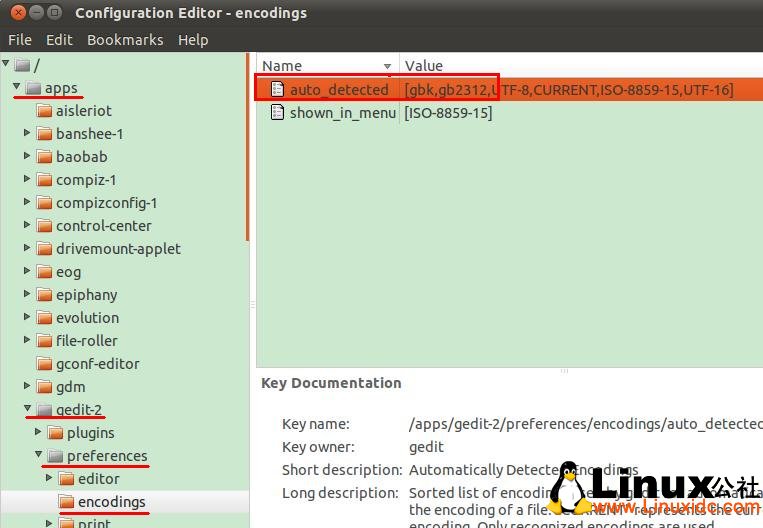Expand the file-roller folder arrow
Screen dimensions: 763x528
pyautogui.click(x=27, y=339)
